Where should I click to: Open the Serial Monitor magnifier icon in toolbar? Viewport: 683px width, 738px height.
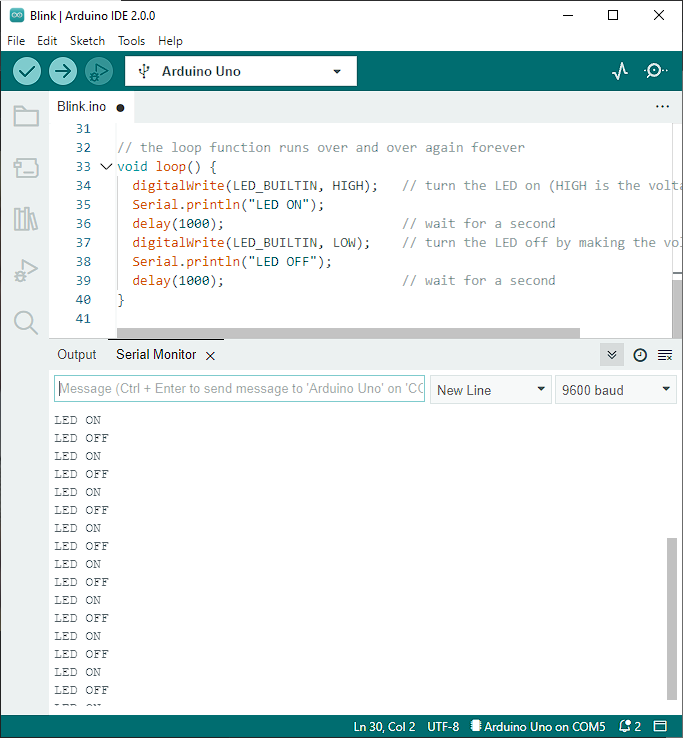(x=655, y=71)
